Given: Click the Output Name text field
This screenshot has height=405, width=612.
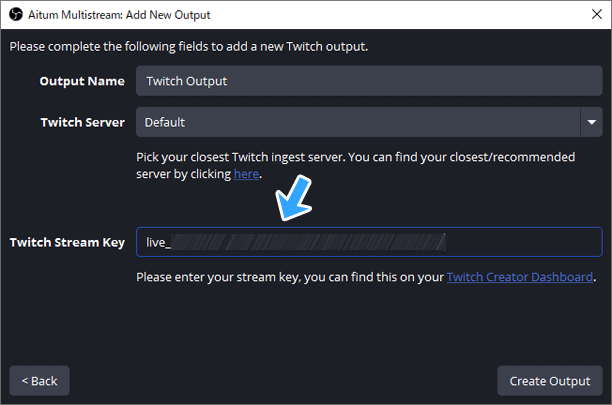Looking at the screenshot, I should [369, 81].
